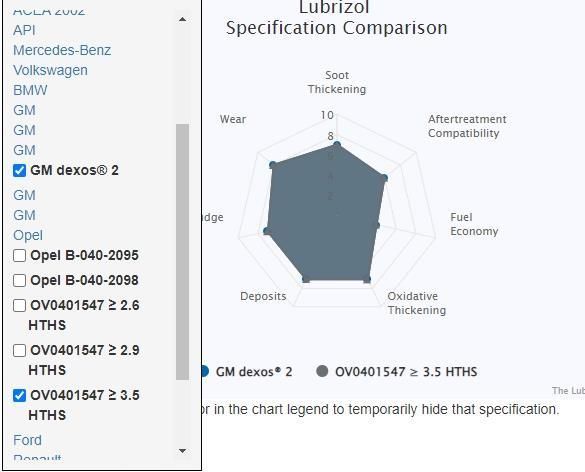Click the OV0401547 ≥ 3.5 HTHS legend dot
The width and height of the screenshot is (585, 472).
tap(322, 371)
